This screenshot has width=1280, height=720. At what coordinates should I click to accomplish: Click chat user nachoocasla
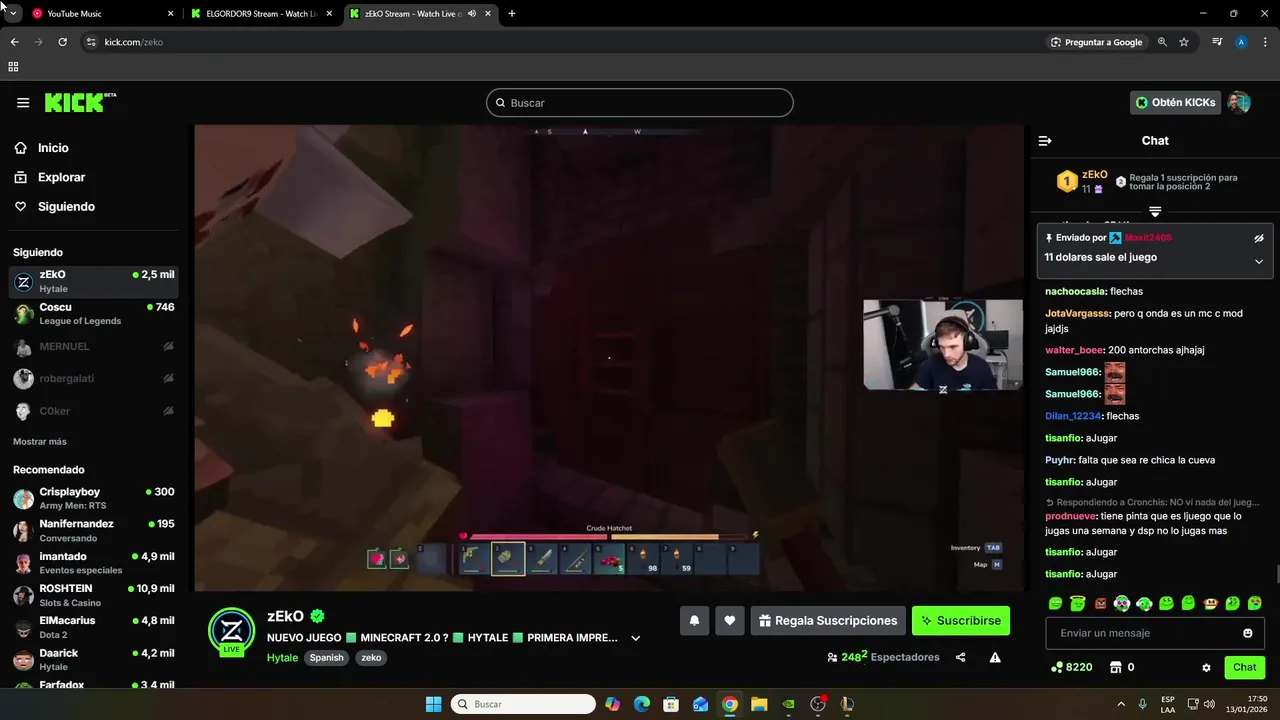[x=1075, y=291]
